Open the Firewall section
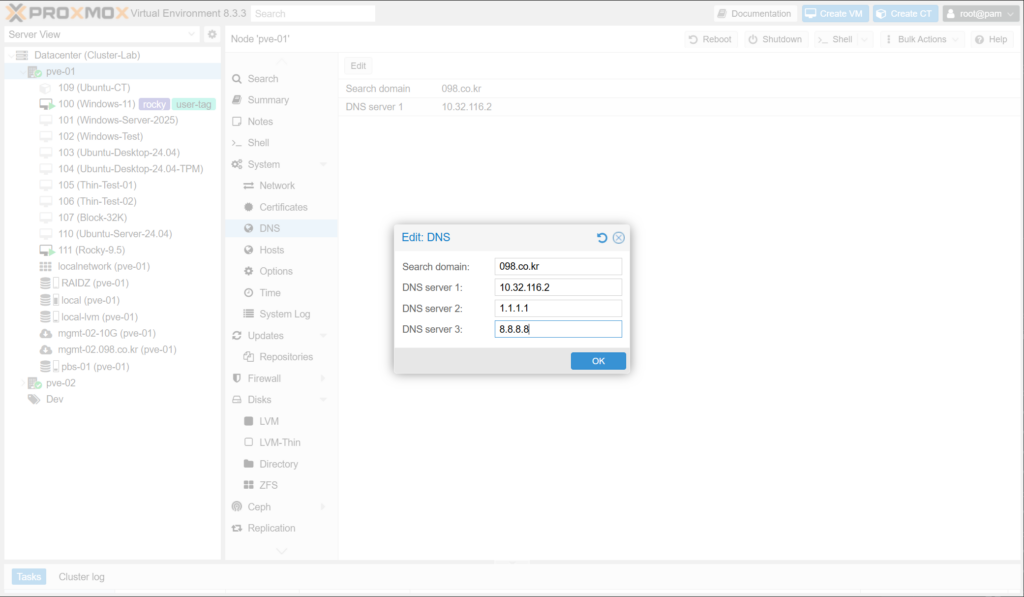Viewport: 1024px width, 597px height. pos(264,378)
